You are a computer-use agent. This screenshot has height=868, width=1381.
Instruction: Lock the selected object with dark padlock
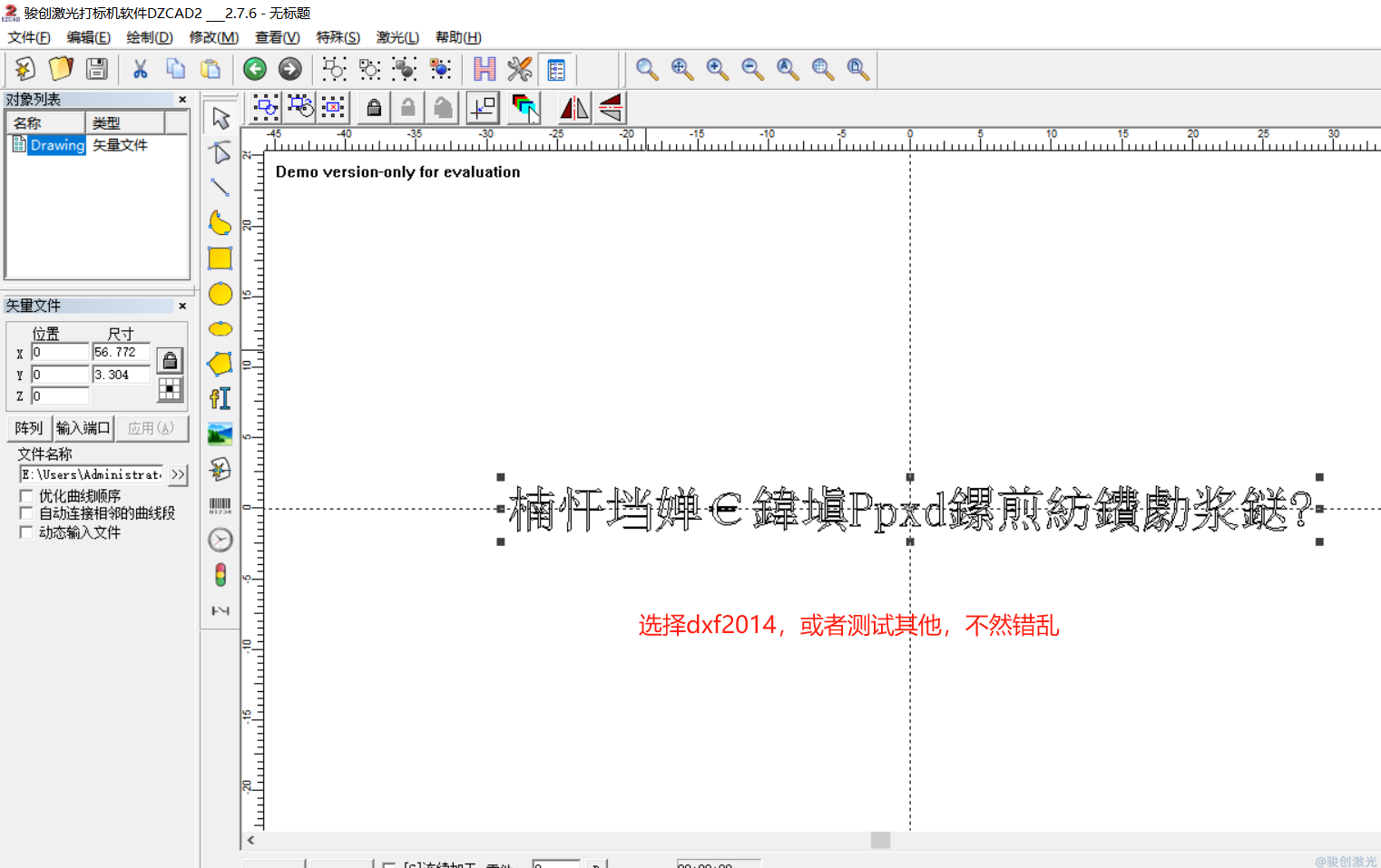coord(374,108)
